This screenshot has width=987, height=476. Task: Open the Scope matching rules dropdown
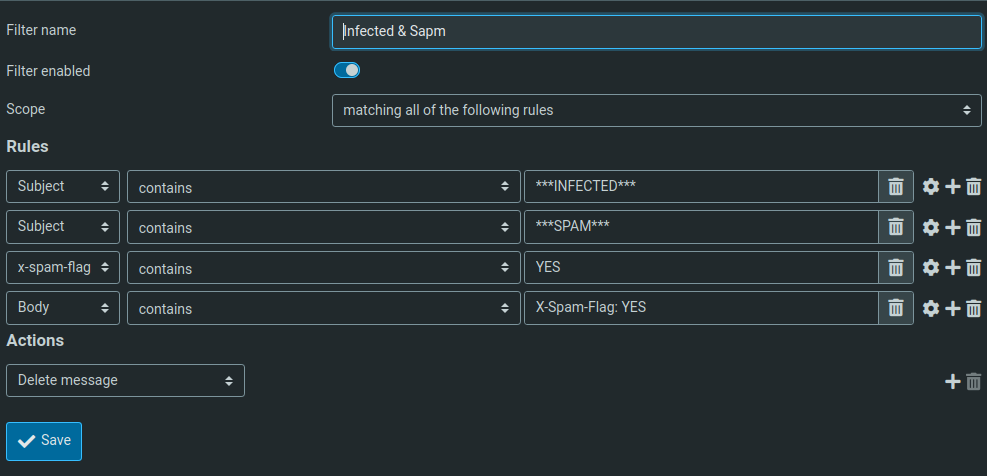click(x=656, y=110)
